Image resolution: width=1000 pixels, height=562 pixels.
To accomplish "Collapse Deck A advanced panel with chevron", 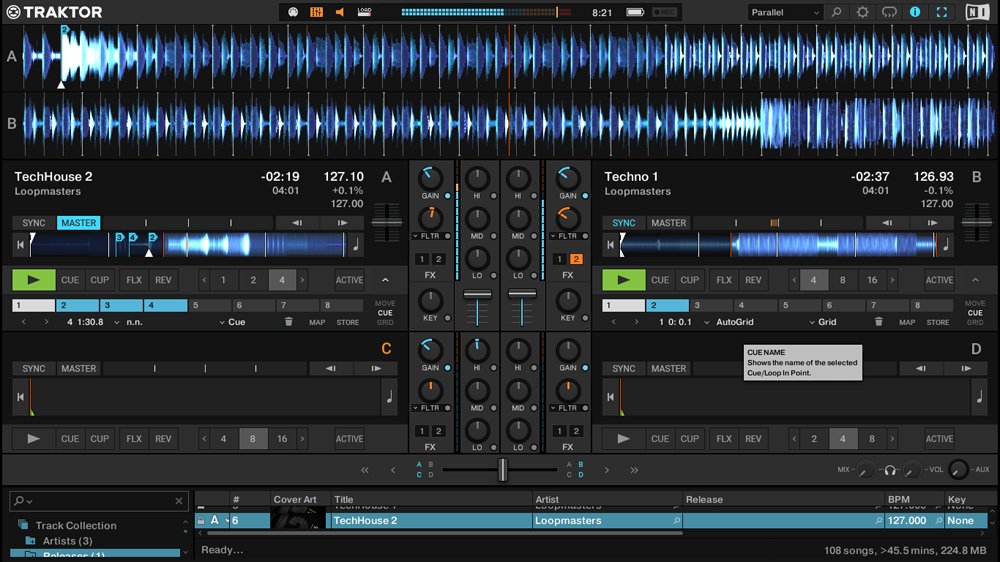I will [x=386, y=280].
